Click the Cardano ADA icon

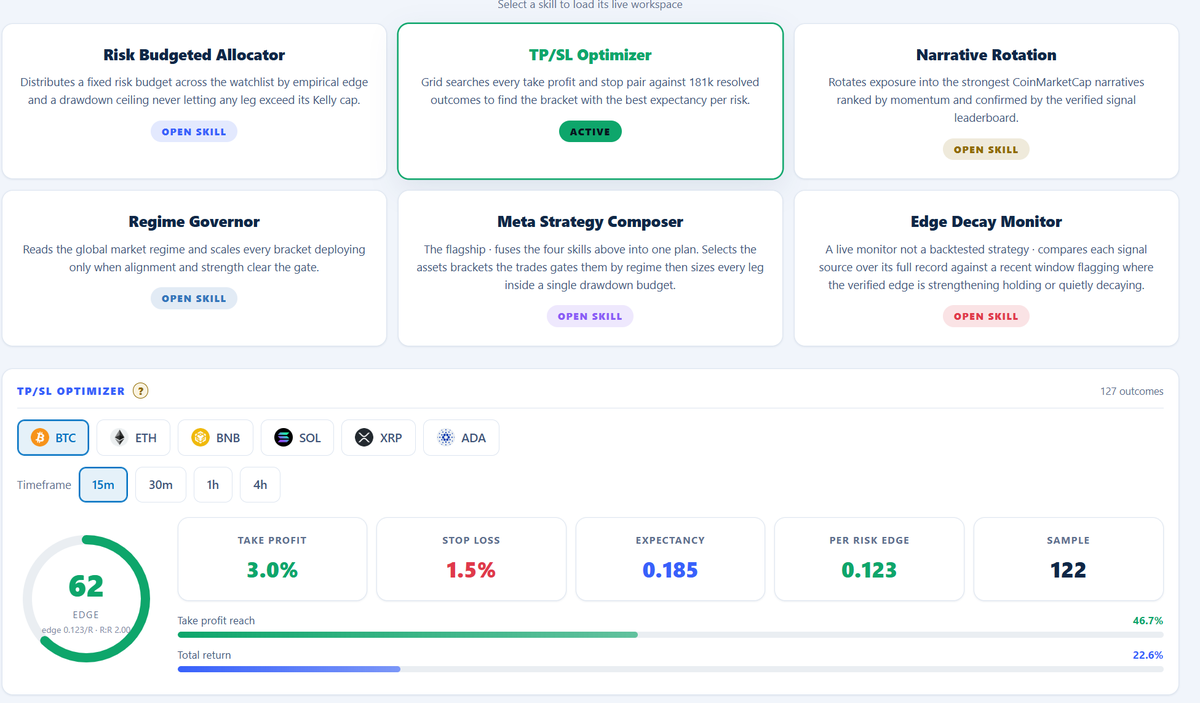(x=446, y=438)
